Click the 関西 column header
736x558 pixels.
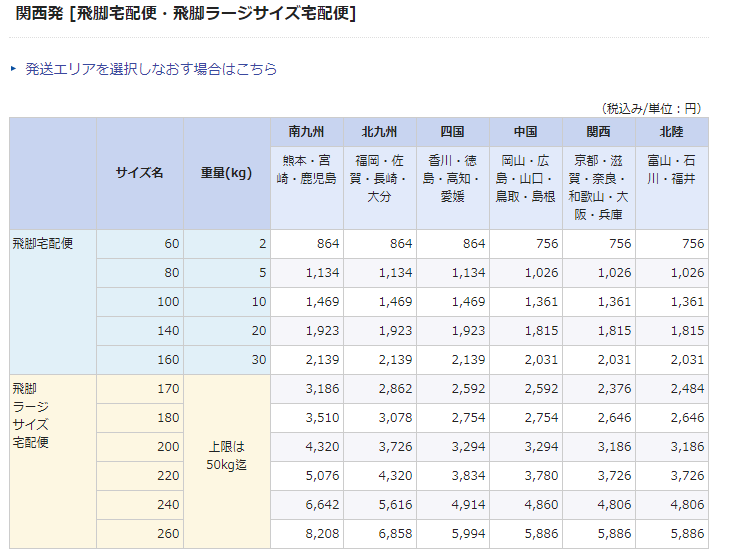(598, 132)
